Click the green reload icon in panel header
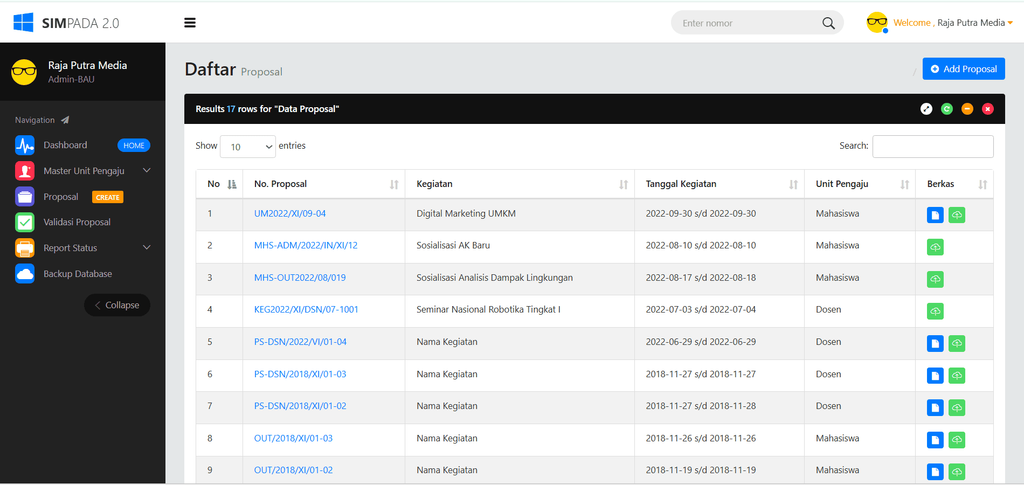 (x=946, y=109)
